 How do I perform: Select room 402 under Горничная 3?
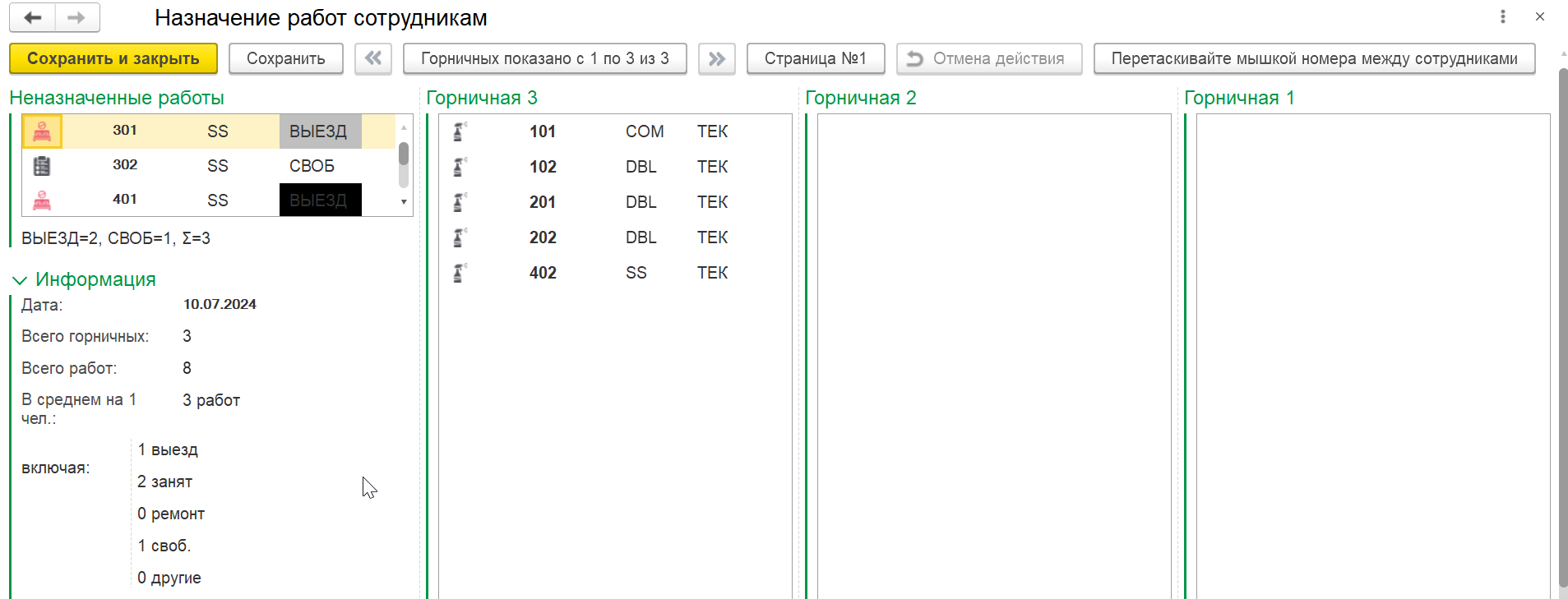pos(543,273)
